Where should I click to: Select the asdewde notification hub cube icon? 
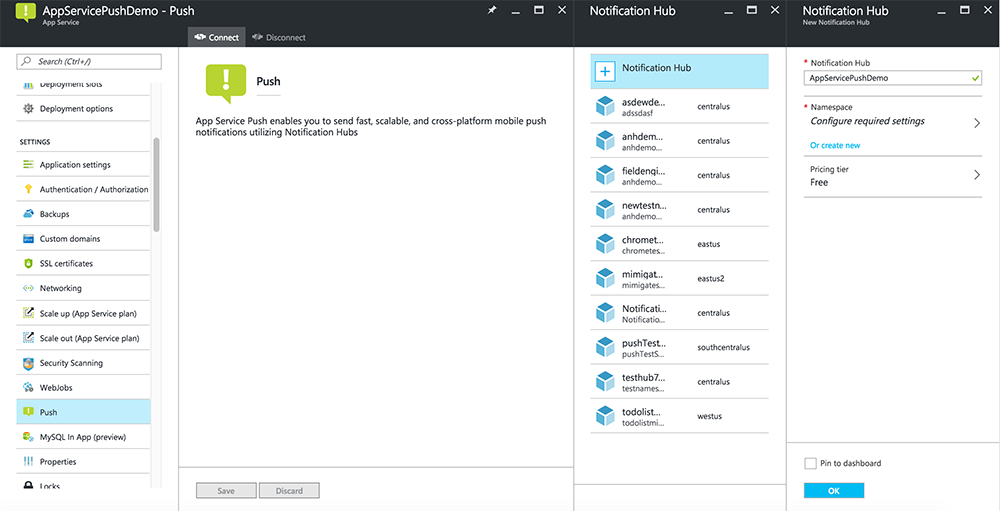pos(604,107)
